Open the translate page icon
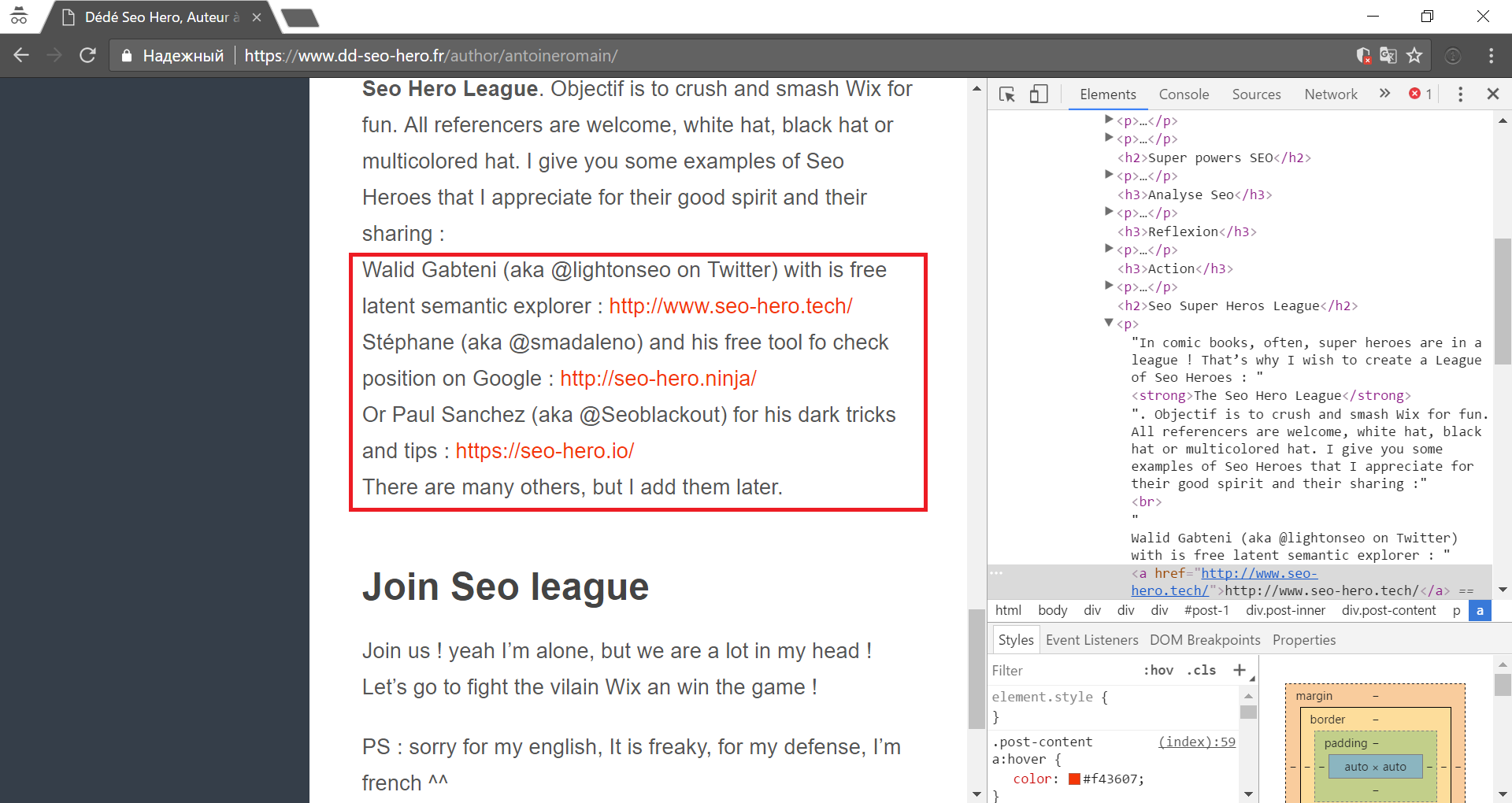Image resolution: width=1512 pixels, height=803 pixels. point(1388,55)
